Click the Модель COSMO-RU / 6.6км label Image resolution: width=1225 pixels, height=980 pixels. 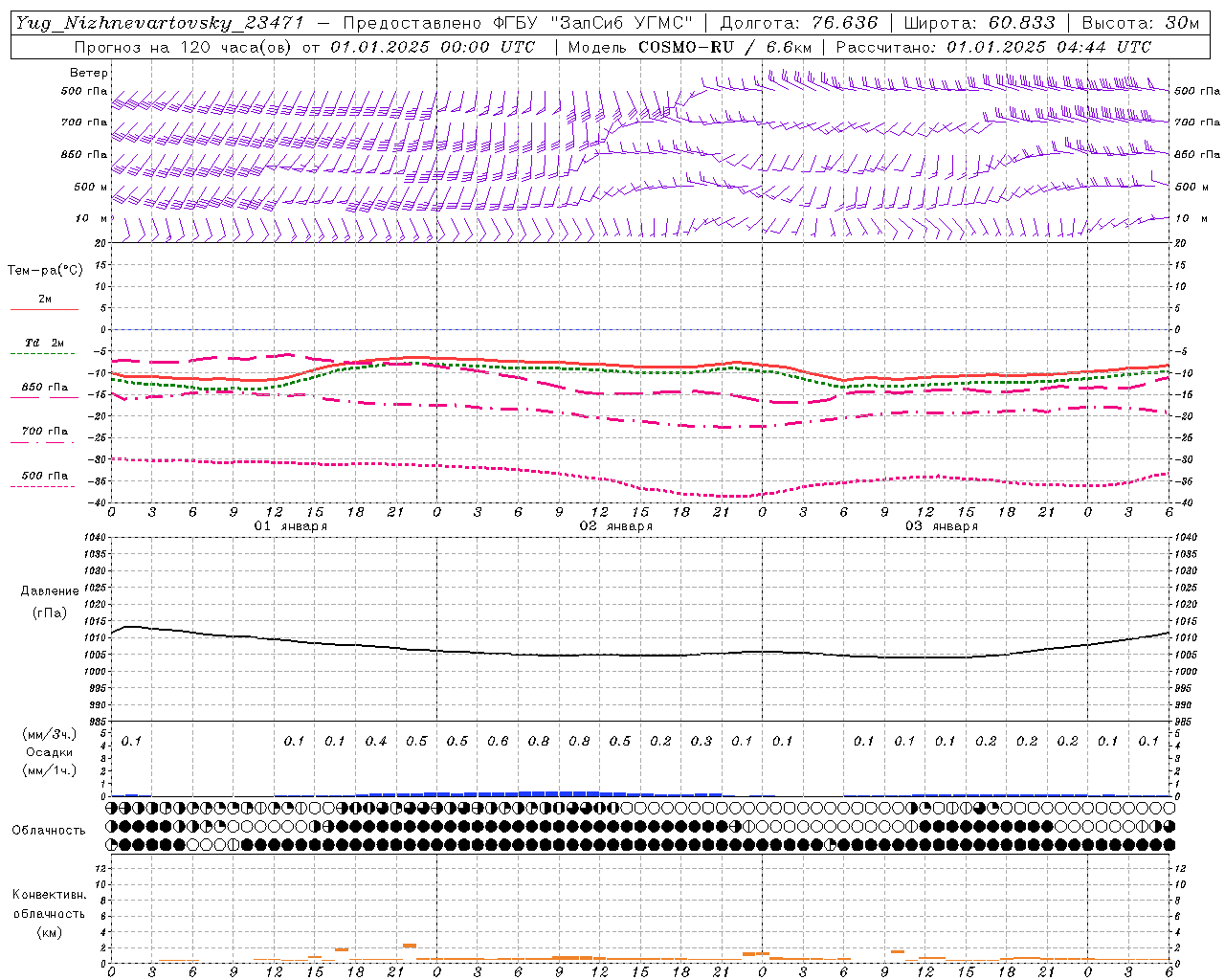(x=690, y=47)
